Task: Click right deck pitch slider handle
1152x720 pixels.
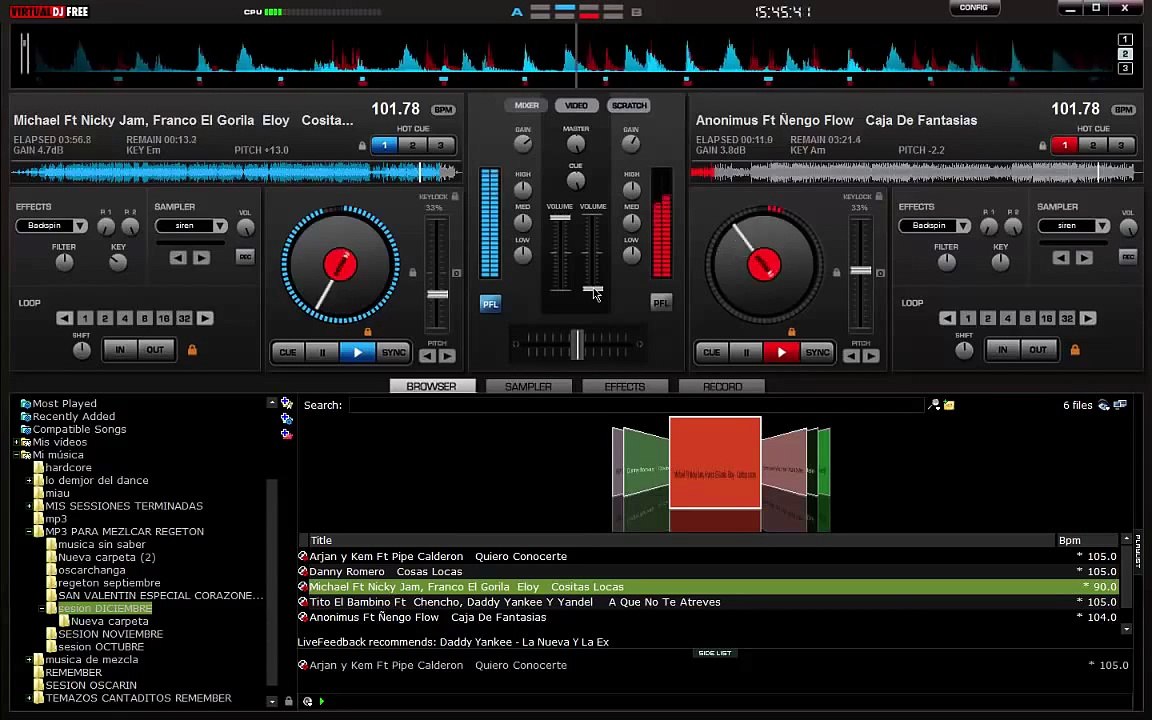Action: 860,270
